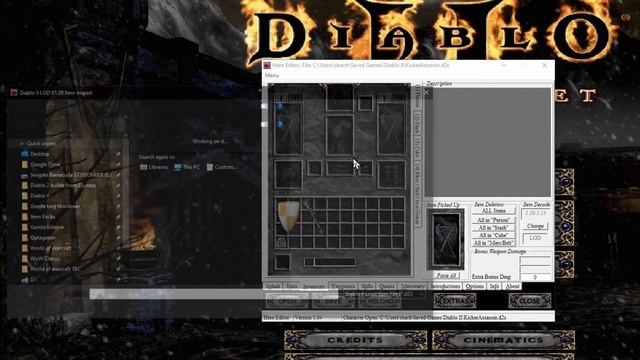Screen dimensions: 640x360
Task: Select the helmet equipment slot
Action: 339,98
